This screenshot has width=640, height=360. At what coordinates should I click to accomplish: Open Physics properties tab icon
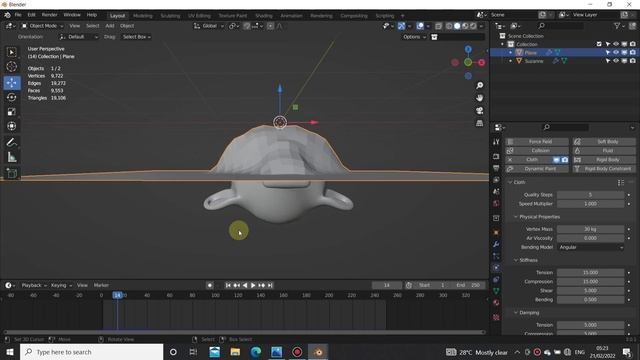pyautogui.click(x=496, y=267)
